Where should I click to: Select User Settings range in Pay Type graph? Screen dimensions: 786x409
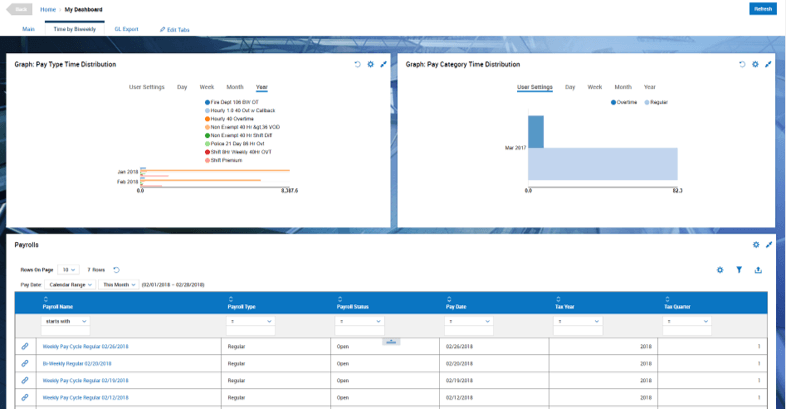tap(147, 87)
